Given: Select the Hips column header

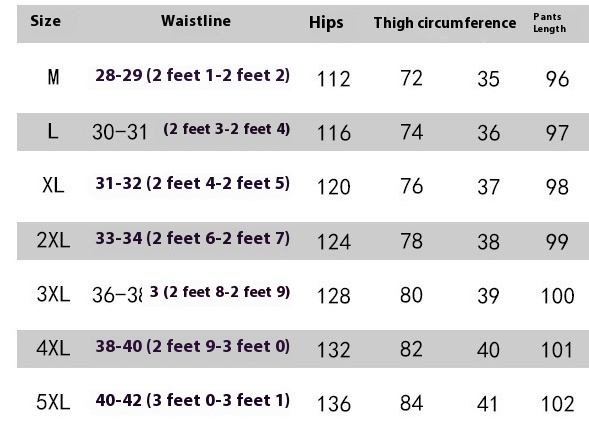Looking at the screenshot, I should [x=326, y=23].
